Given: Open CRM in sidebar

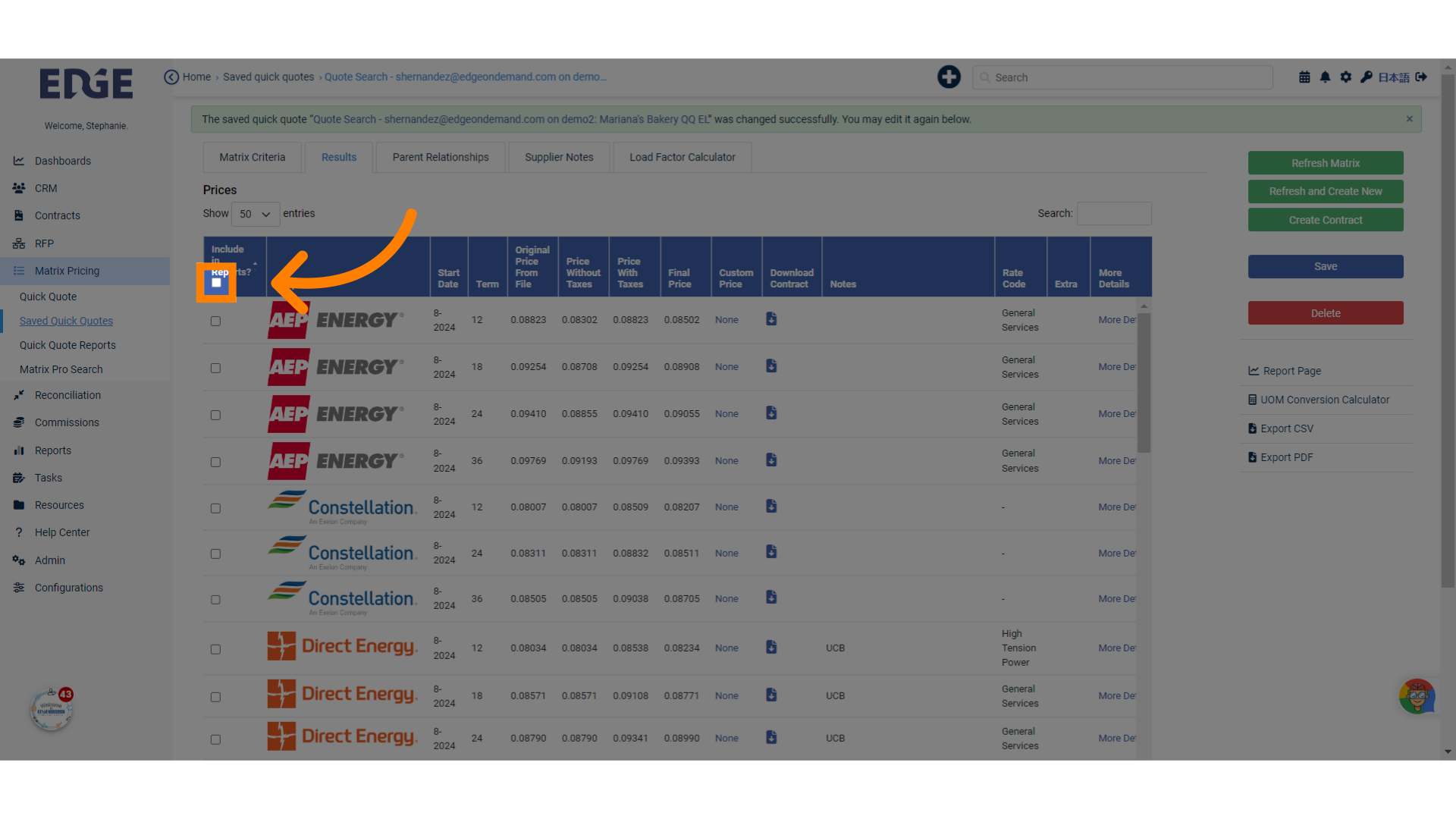Looking at the screenshot, I should point(85,188).
